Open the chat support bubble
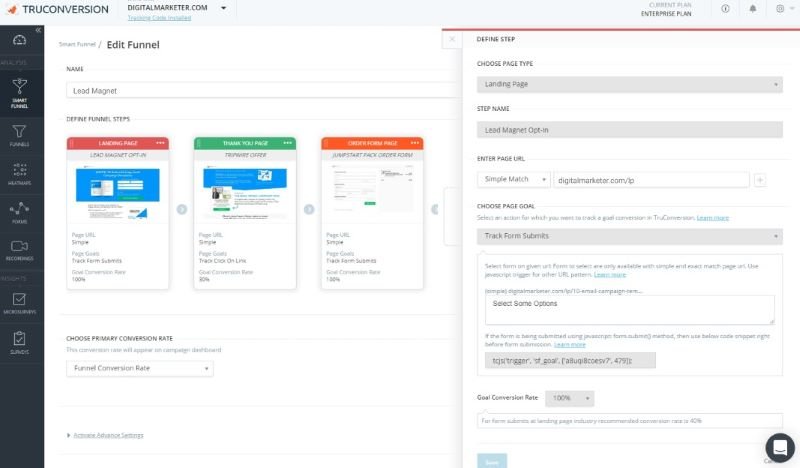Viewport: 800px width, 468px height. [x=780, y=448]
